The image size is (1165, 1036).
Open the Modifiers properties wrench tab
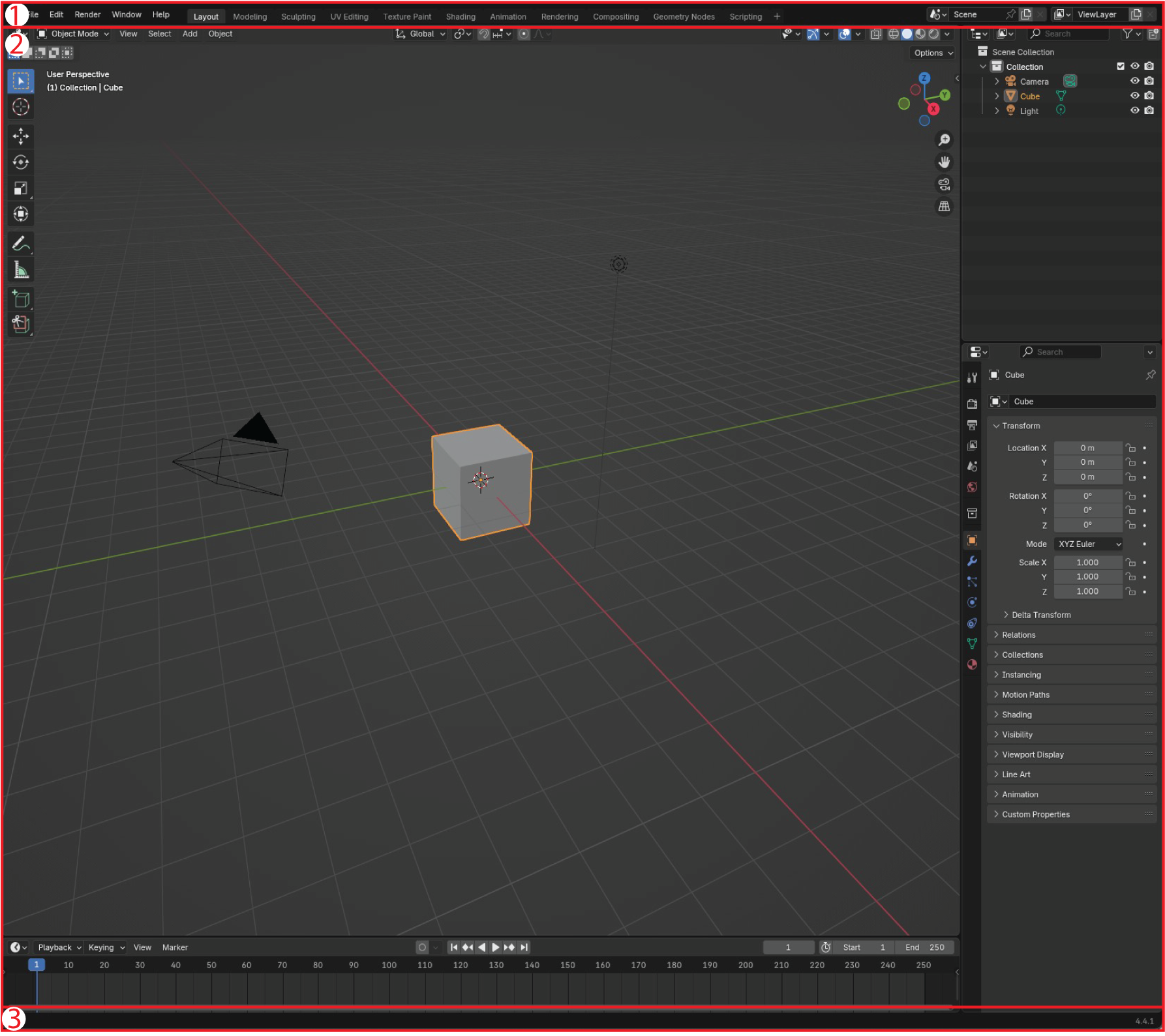click(972, 561)
